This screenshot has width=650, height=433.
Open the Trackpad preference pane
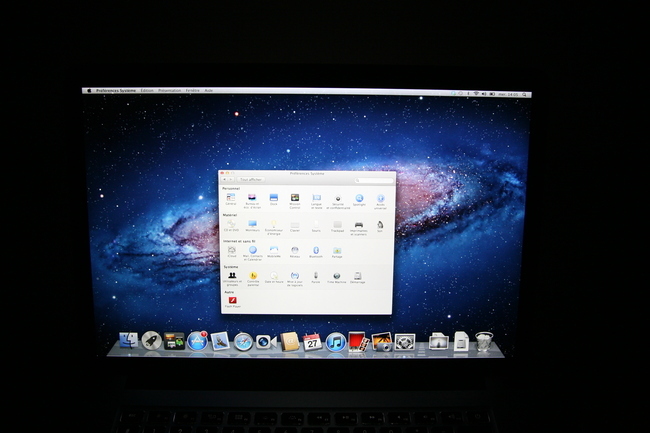tap(337, 227)
